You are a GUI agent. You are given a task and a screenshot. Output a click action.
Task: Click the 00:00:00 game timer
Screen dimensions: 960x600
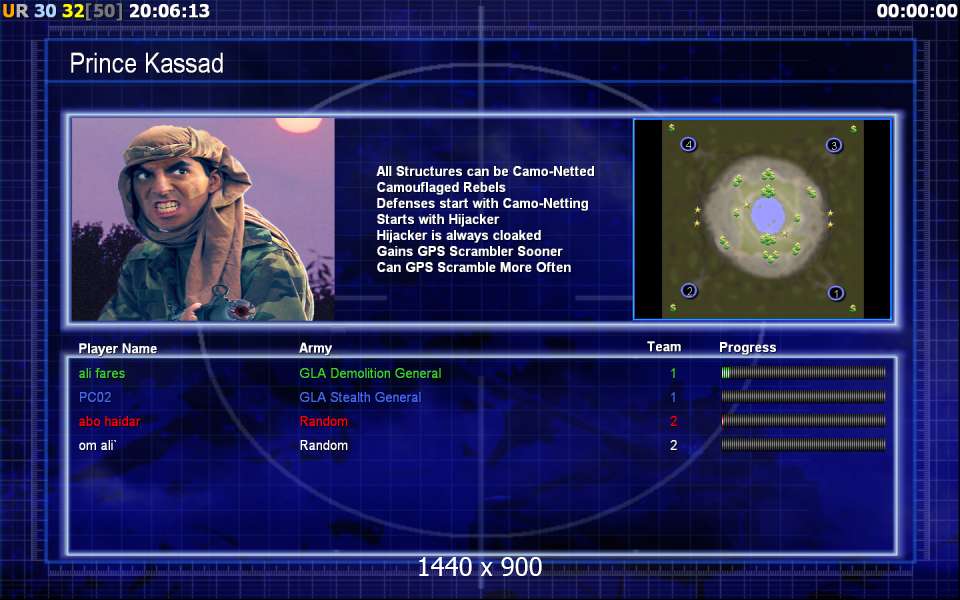917,11
